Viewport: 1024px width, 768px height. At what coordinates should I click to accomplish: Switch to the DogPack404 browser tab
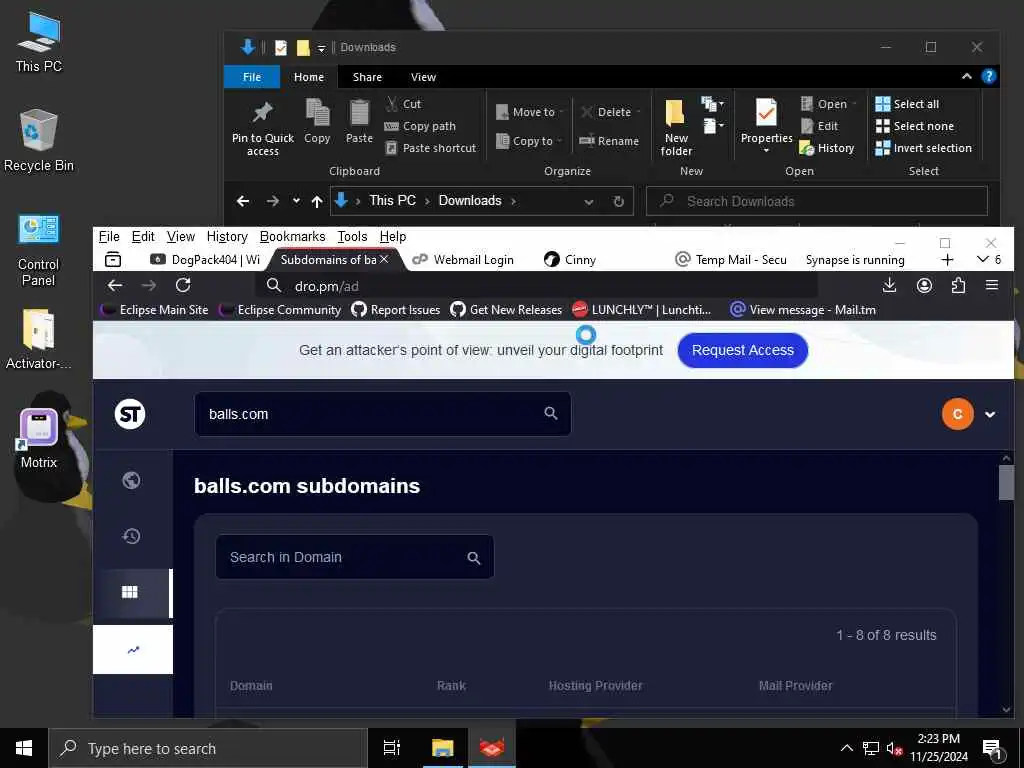click(x=204, y=260)
